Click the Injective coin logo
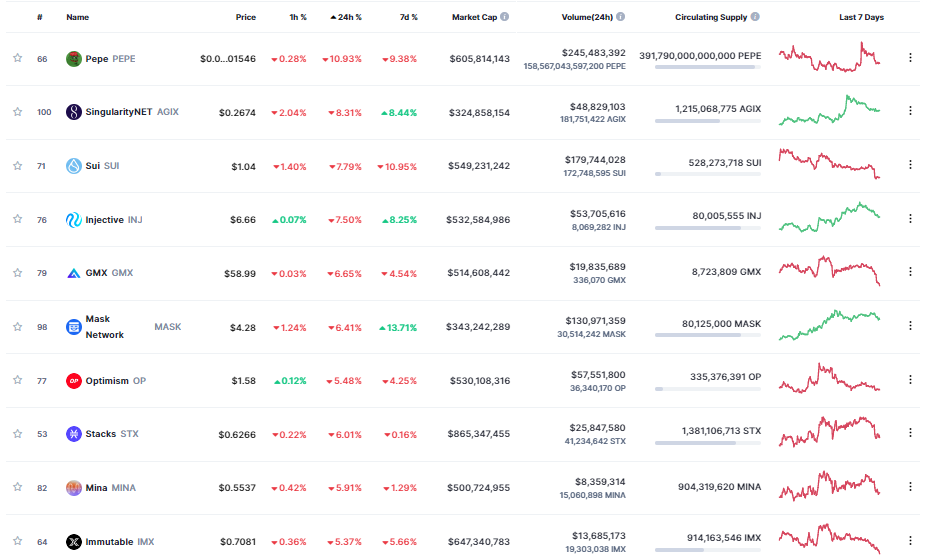This screenshot has height=556, width=934. [x=73, y=220]
